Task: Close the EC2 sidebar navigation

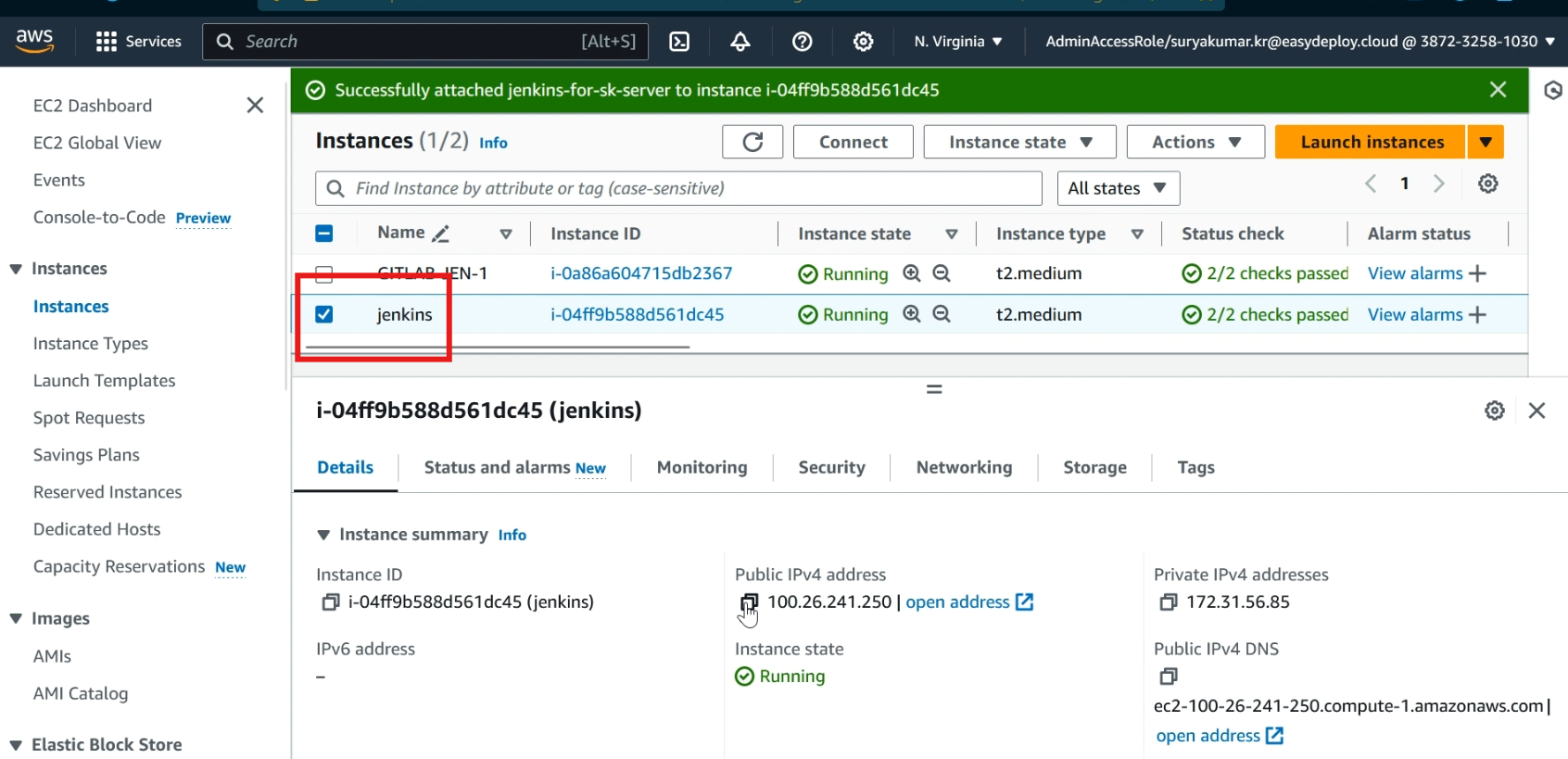Action: pyautogui.click(x=255, y=106)
